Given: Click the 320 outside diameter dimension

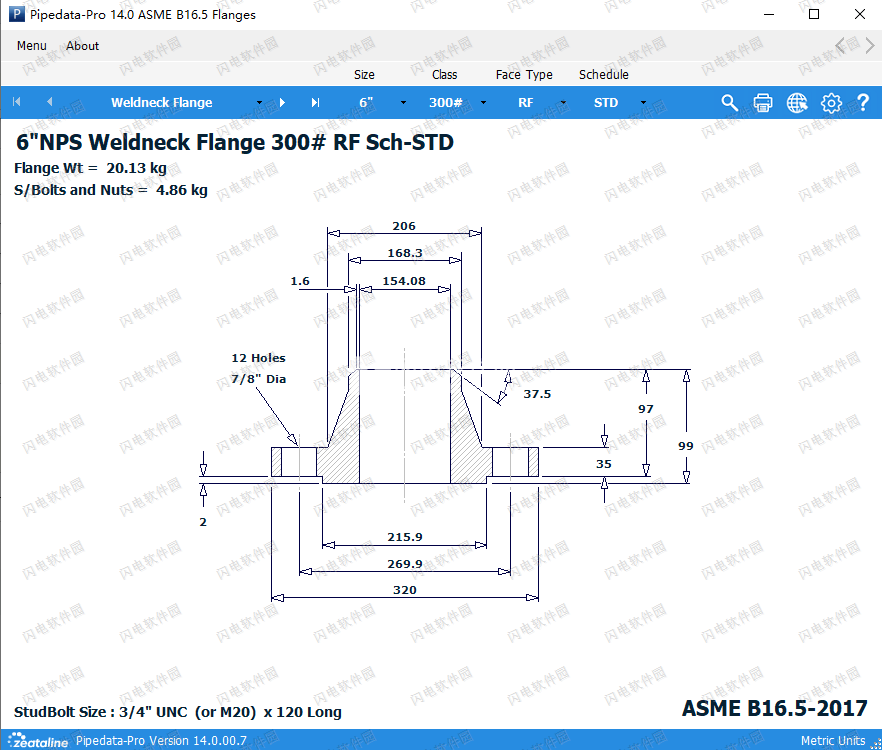Looking at the screenshot, I should click(x=404, y=590).
